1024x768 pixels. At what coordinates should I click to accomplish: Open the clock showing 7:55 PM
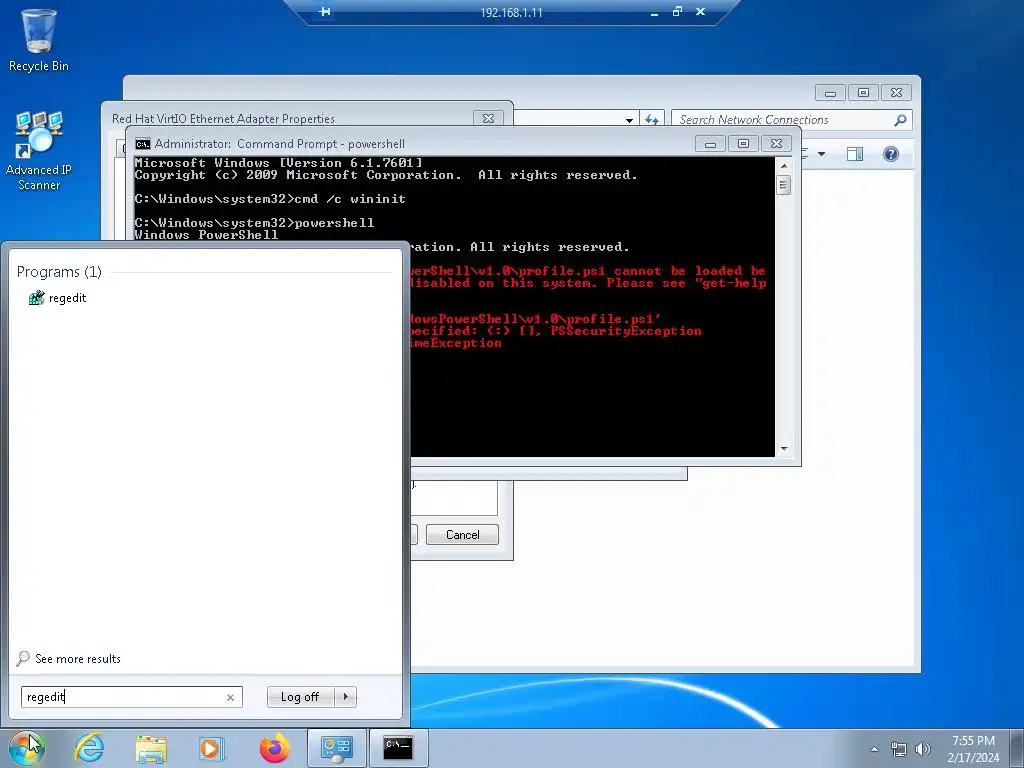tap(973, 749)
